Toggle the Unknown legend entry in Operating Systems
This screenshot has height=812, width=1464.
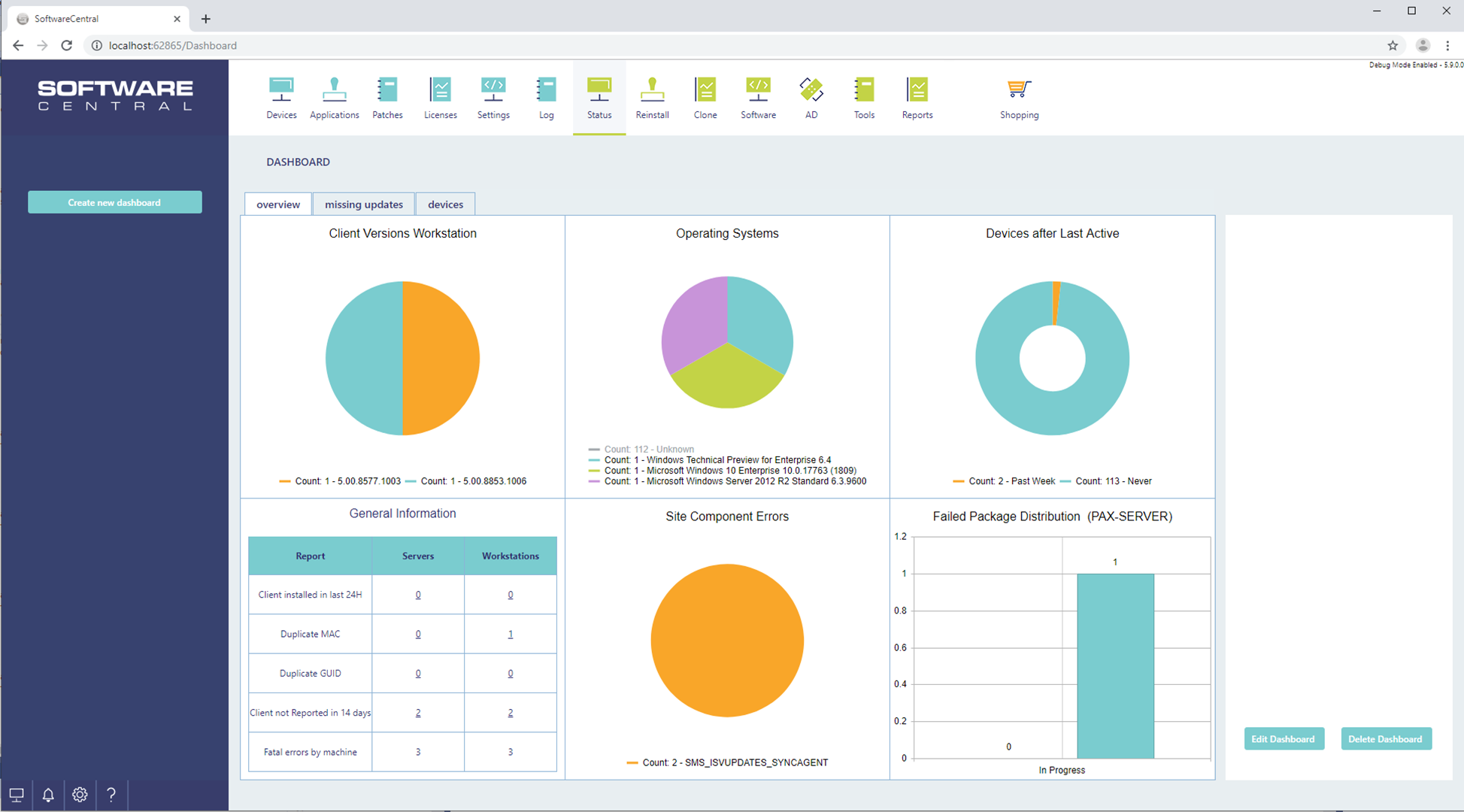tap(648, 449)
